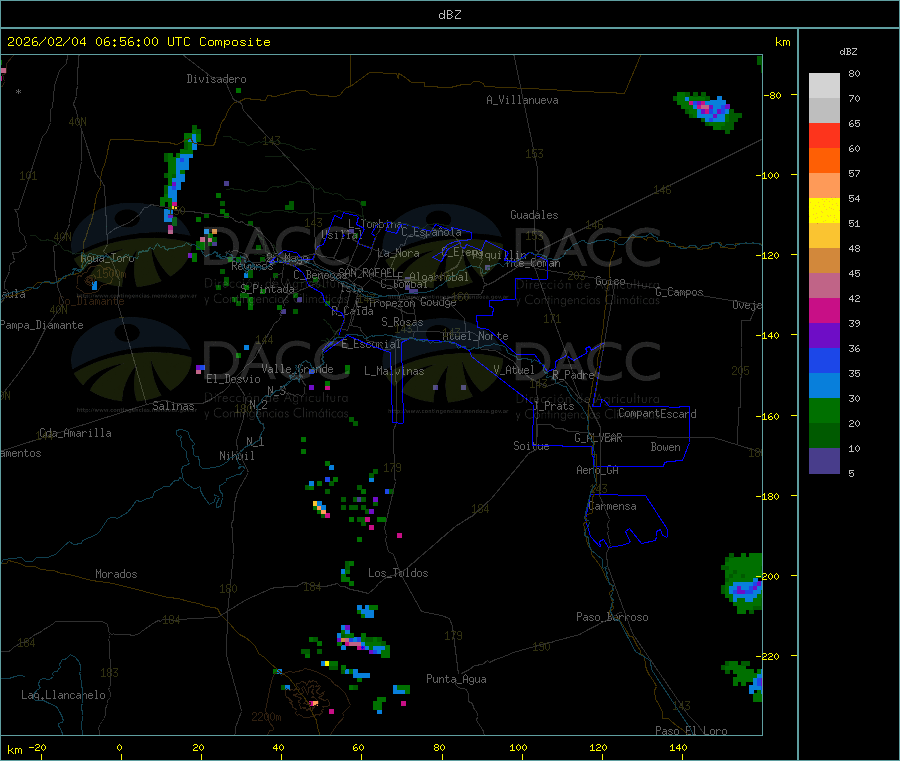Viewport: 900px width, 761px height.
Task: Pick the light blue 30-35 dBZ swatch
Action: click(824, 386)
